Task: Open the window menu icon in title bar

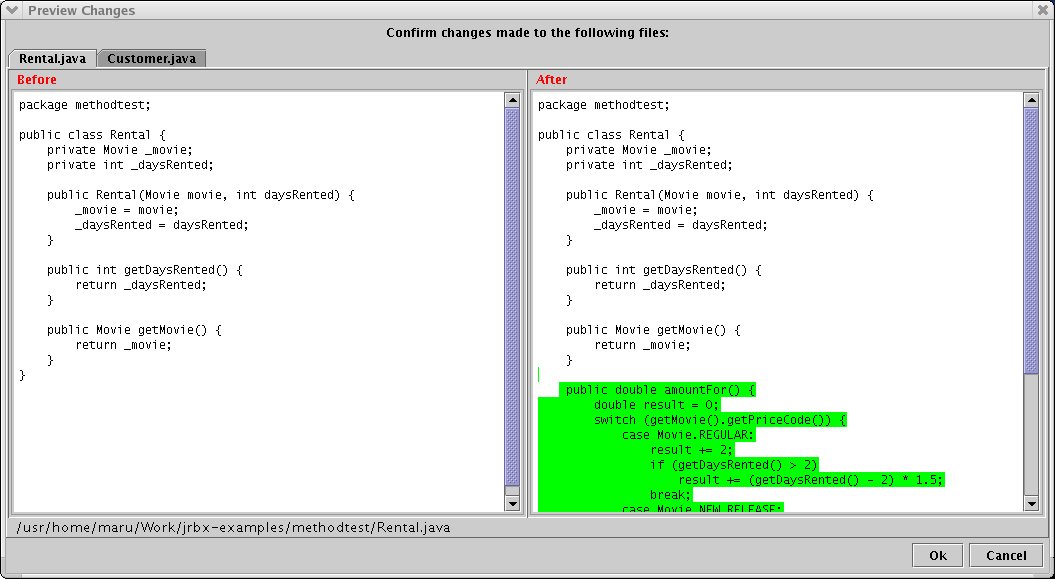Action: click(x=11, y=10)
